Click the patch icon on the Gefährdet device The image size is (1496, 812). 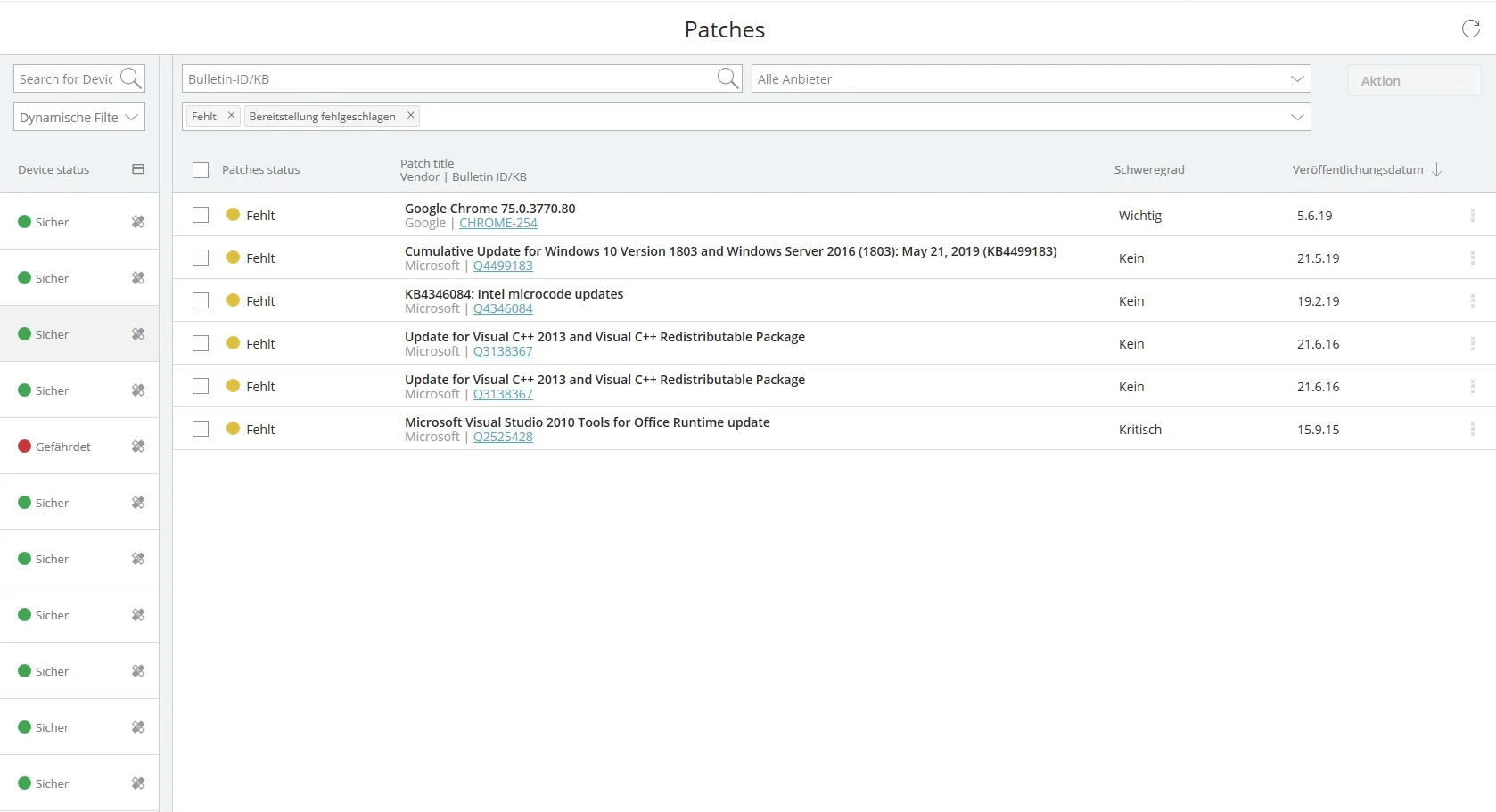138,447
